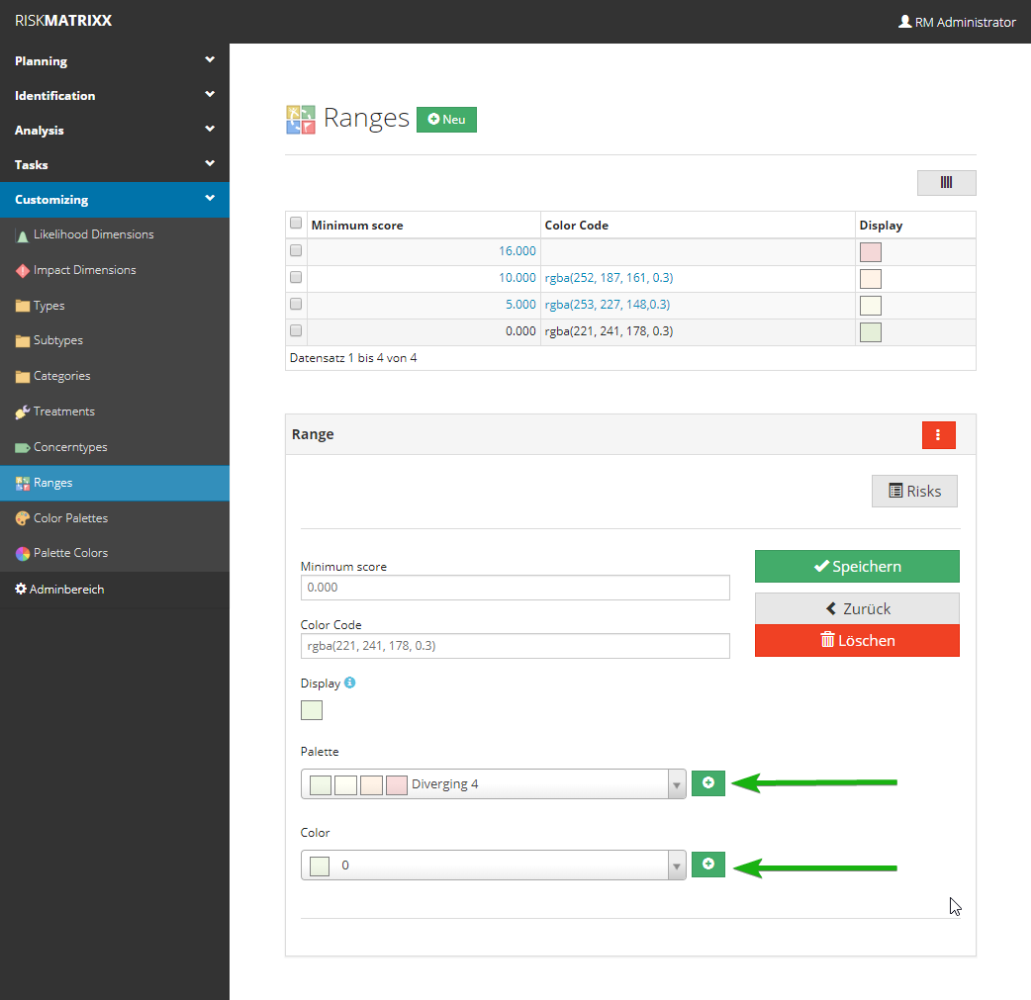Image resolution: width=1031 pixels, height=1000 pixels.
Task: Click the Likelihood Dimensions triangle icon
Action: [x=22, y=236]
